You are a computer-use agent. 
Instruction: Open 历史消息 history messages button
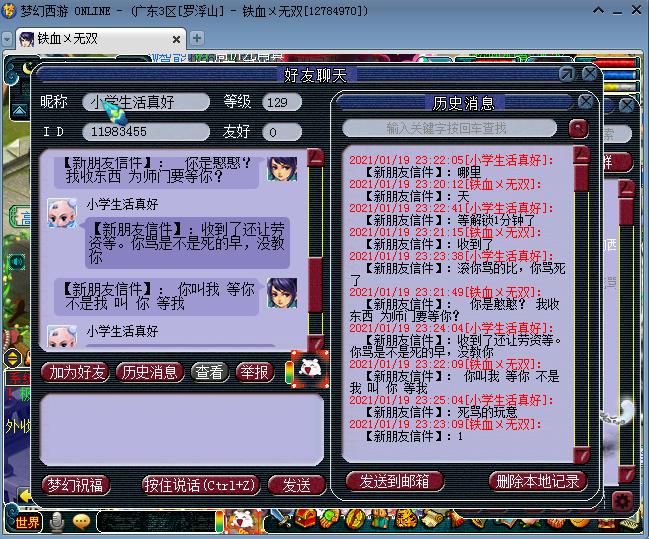point(149,373)
